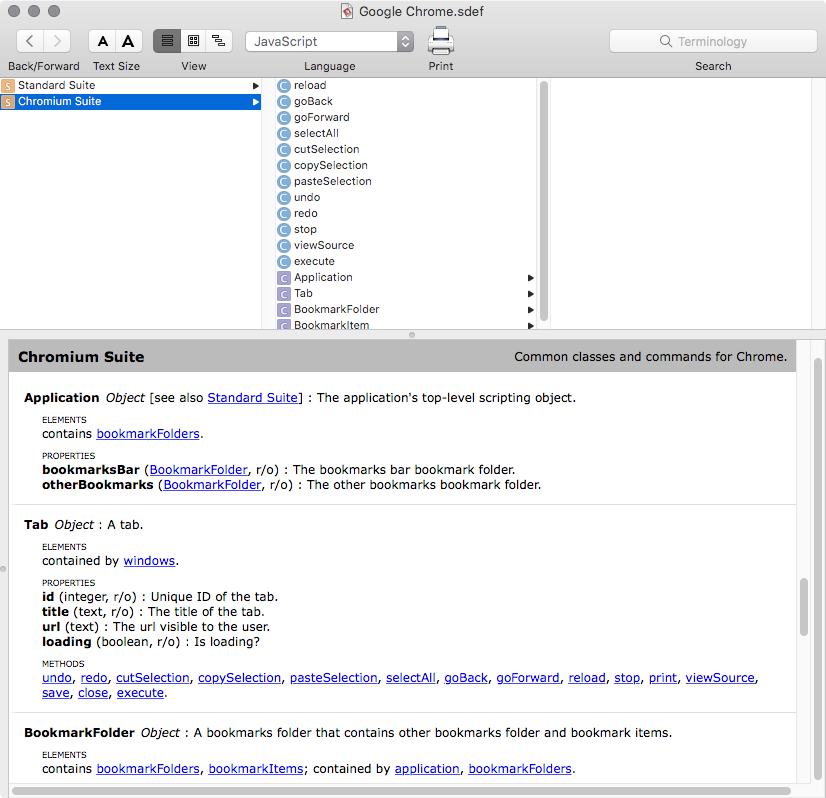Select the selectAll command
The width and height of the screenshot is (826, 798).
click(316, 133)
